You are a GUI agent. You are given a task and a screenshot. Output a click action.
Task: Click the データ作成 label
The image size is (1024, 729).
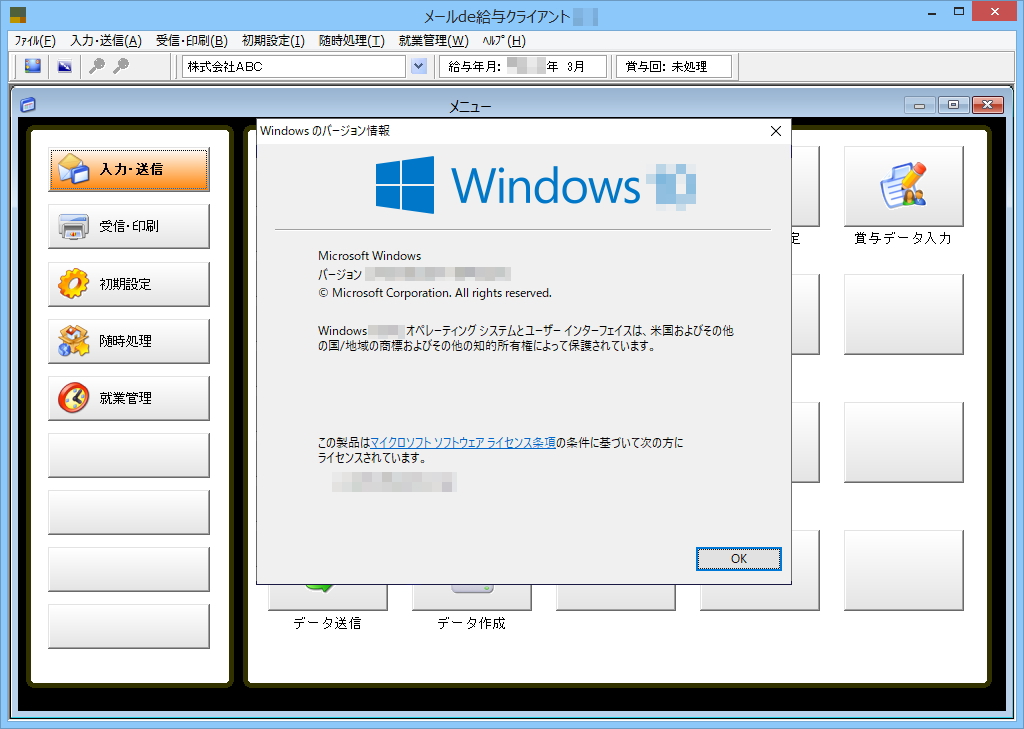tap(472, 623)
